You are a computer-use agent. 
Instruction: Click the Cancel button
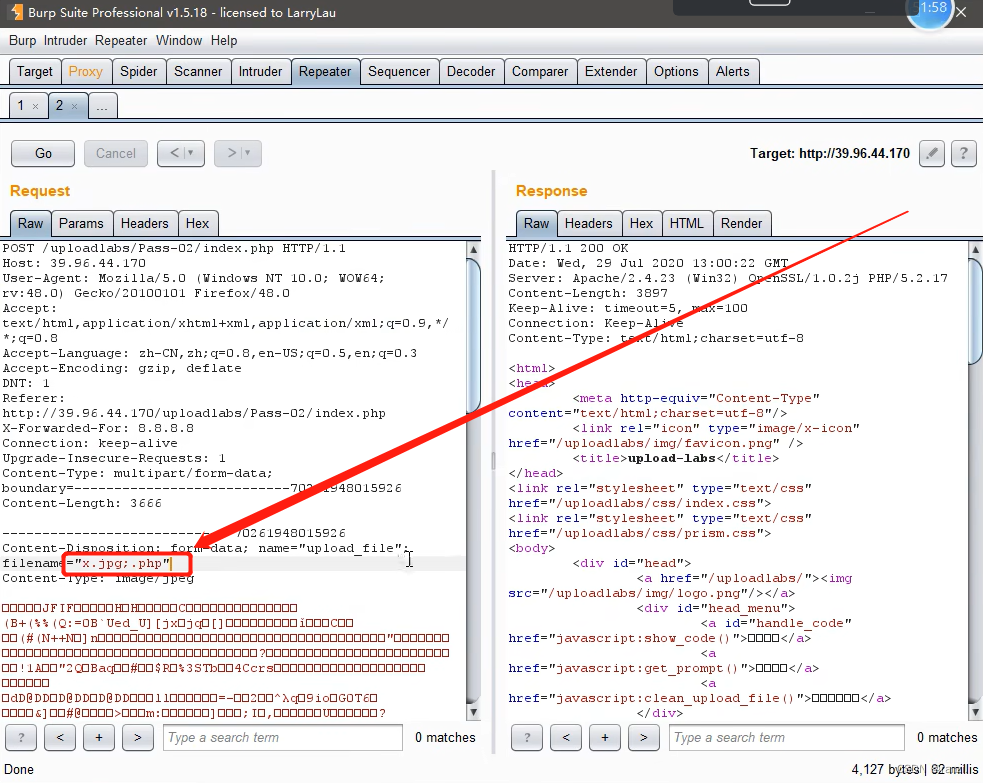pos(115,154)
